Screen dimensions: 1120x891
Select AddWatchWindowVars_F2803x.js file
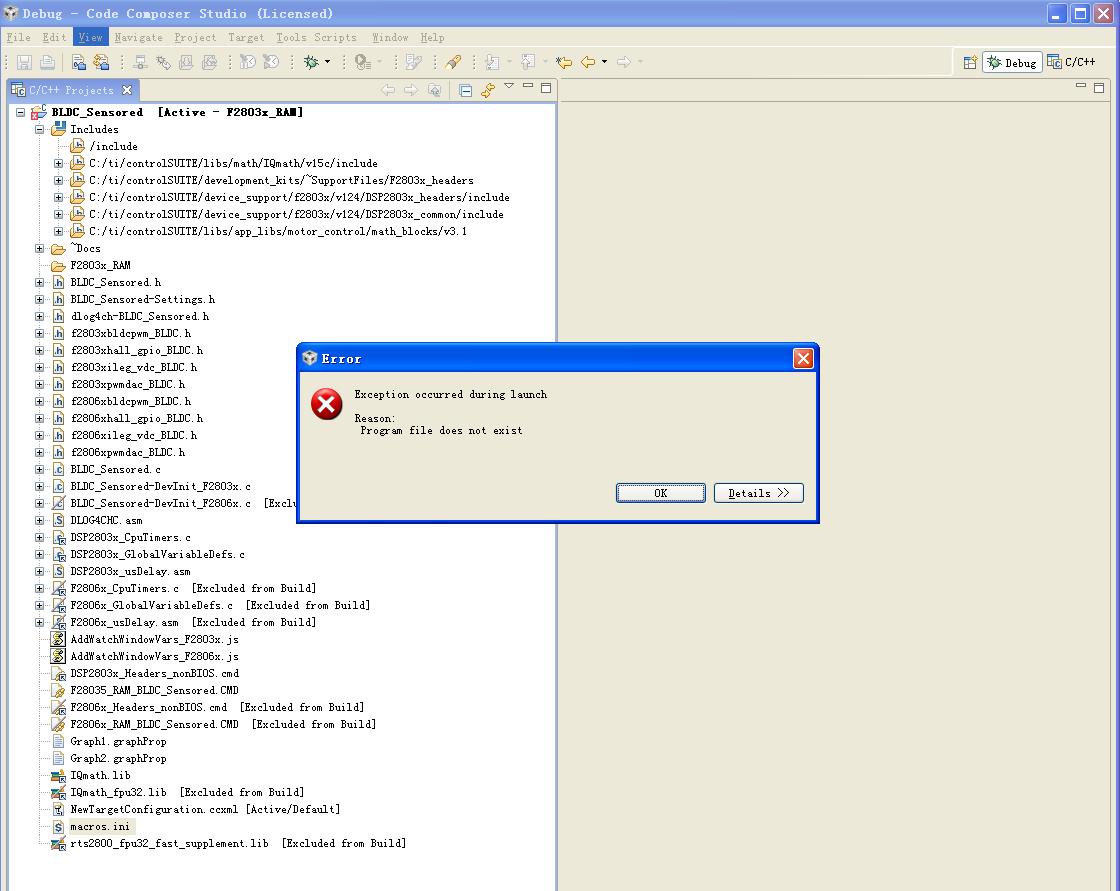click(154, 639)
